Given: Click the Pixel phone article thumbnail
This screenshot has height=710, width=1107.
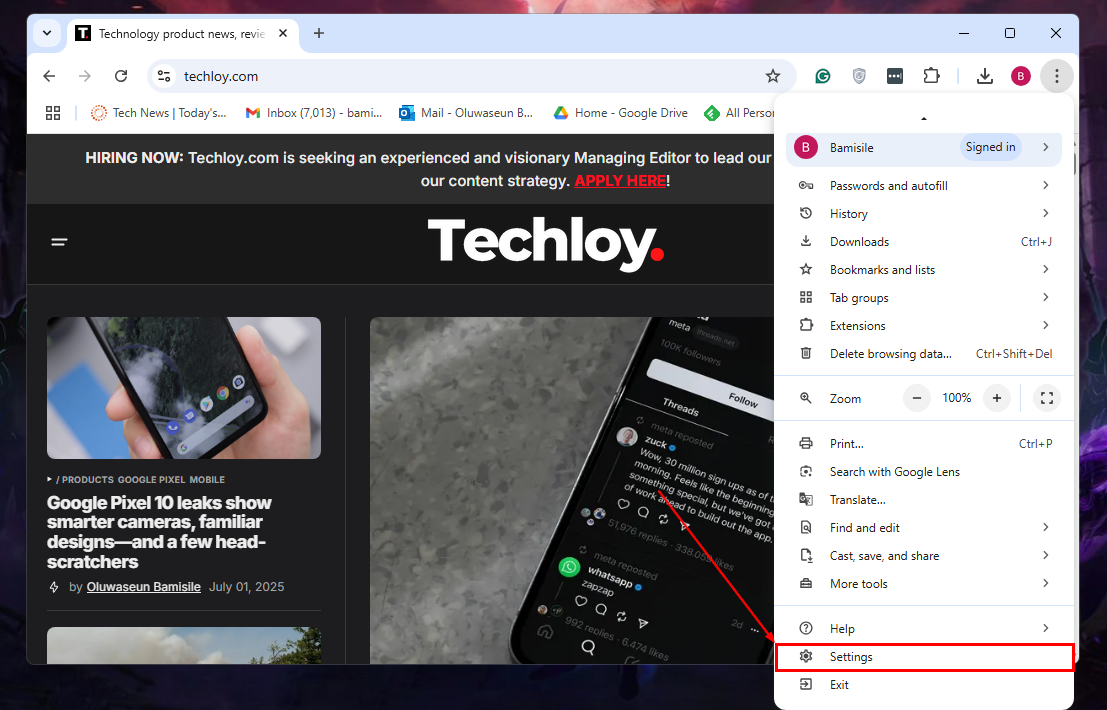Looking at the screenshot, I should point(184,387).
